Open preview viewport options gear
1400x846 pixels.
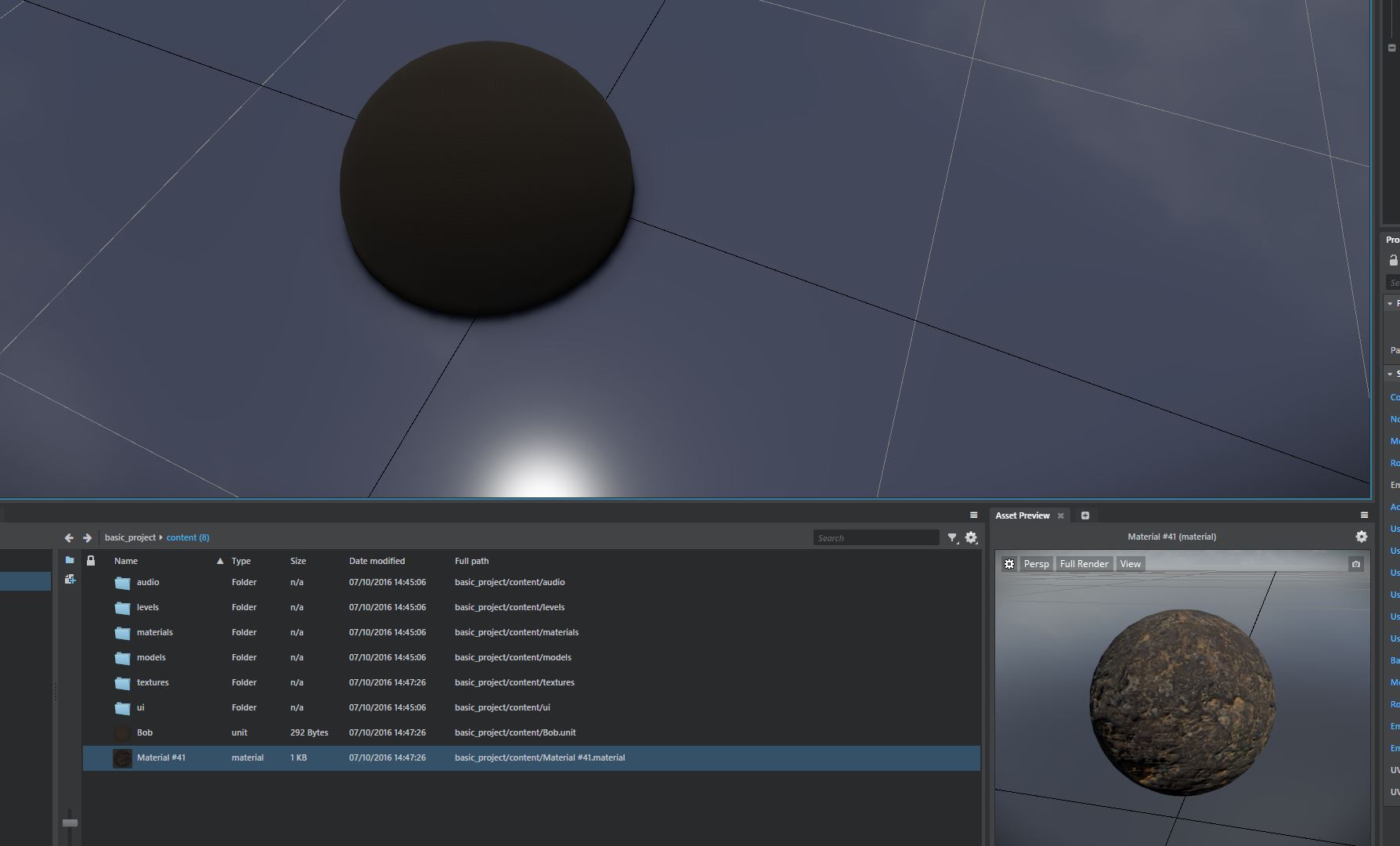point(1009,564)
